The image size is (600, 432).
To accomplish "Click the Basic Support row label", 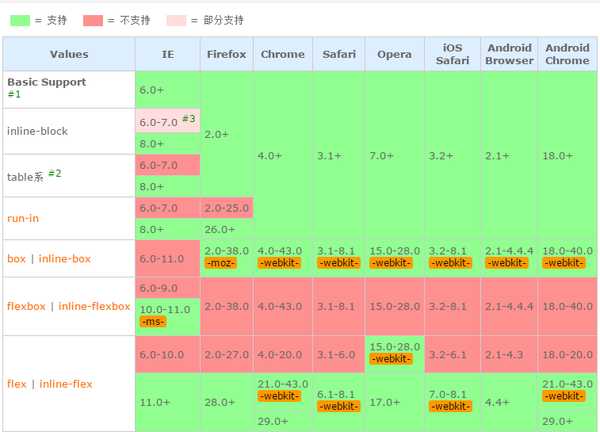I will click(x=47, y=82).
